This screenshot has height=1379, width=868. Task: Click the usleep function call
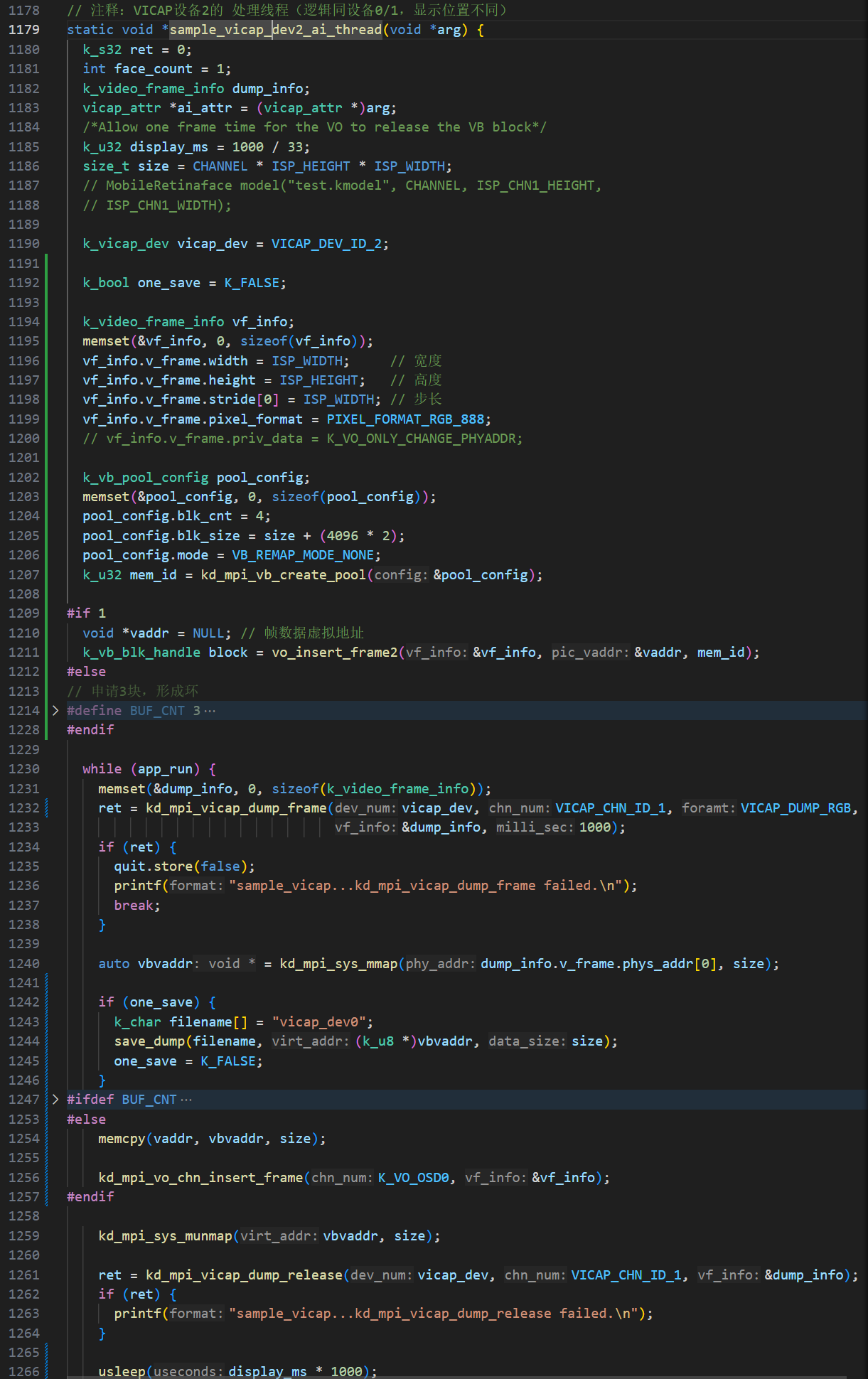[x=122, y=1371]
